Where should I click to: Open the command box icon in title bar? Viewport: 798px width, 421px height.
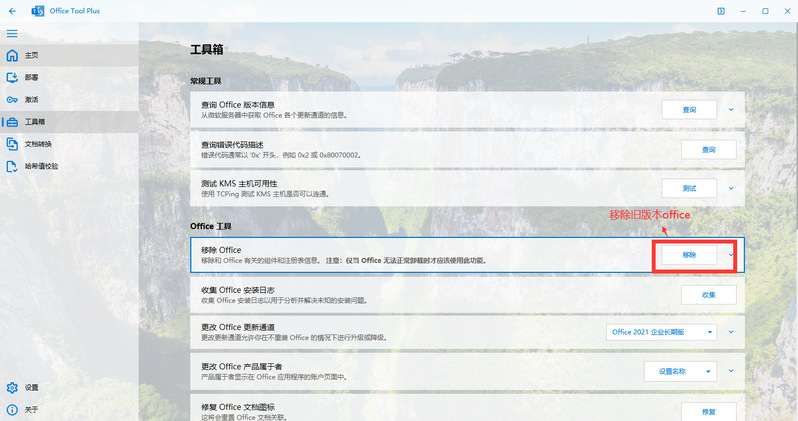tap(720, 11)
